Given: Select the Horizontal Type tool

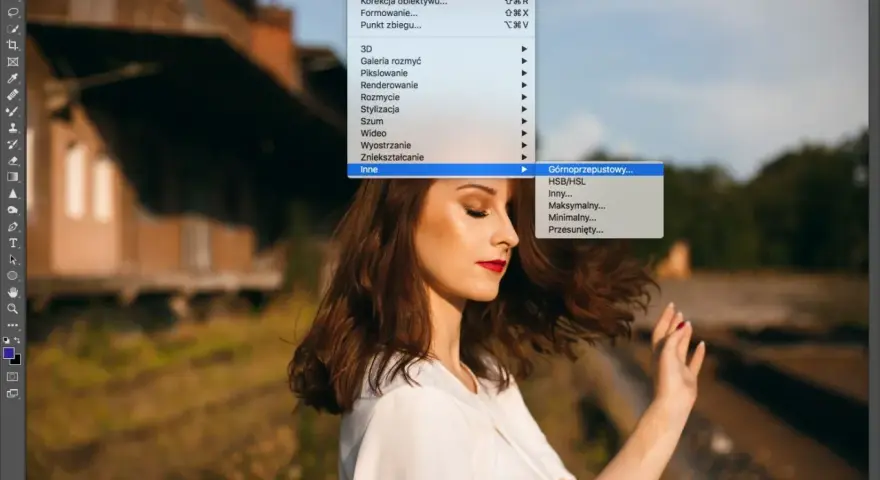Looking at the screenshot, I should [12, 243].
